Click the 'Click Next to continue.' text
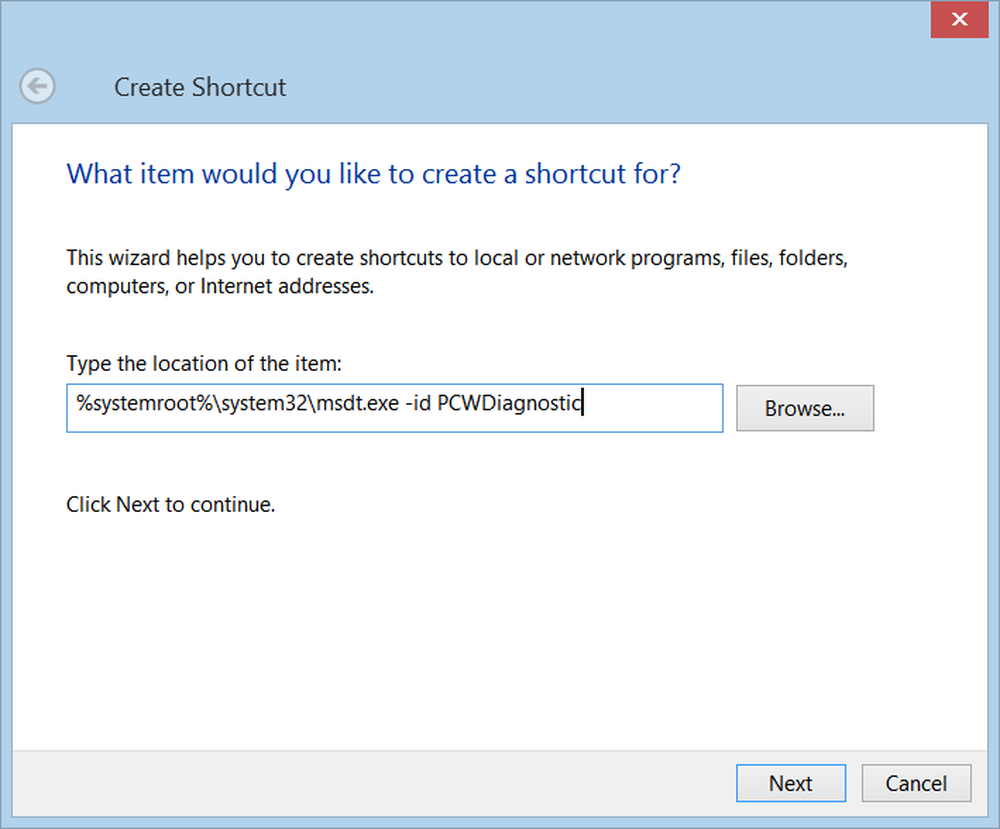Image resolution: width=1000 pixels, height=829 pixels. click(170, 505)
